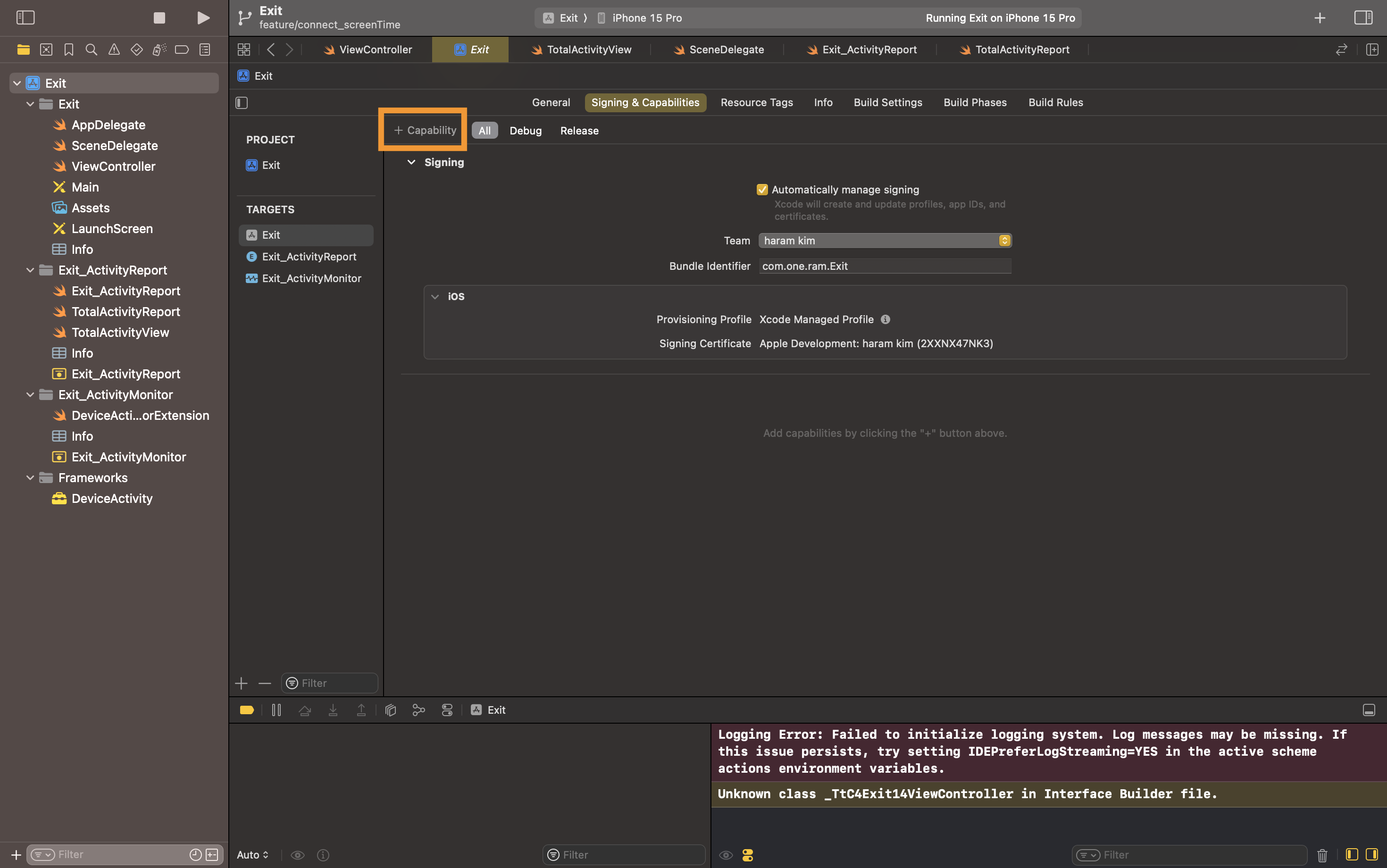
Task: Clear console with trash icon
Action: tap(1322, 855)
